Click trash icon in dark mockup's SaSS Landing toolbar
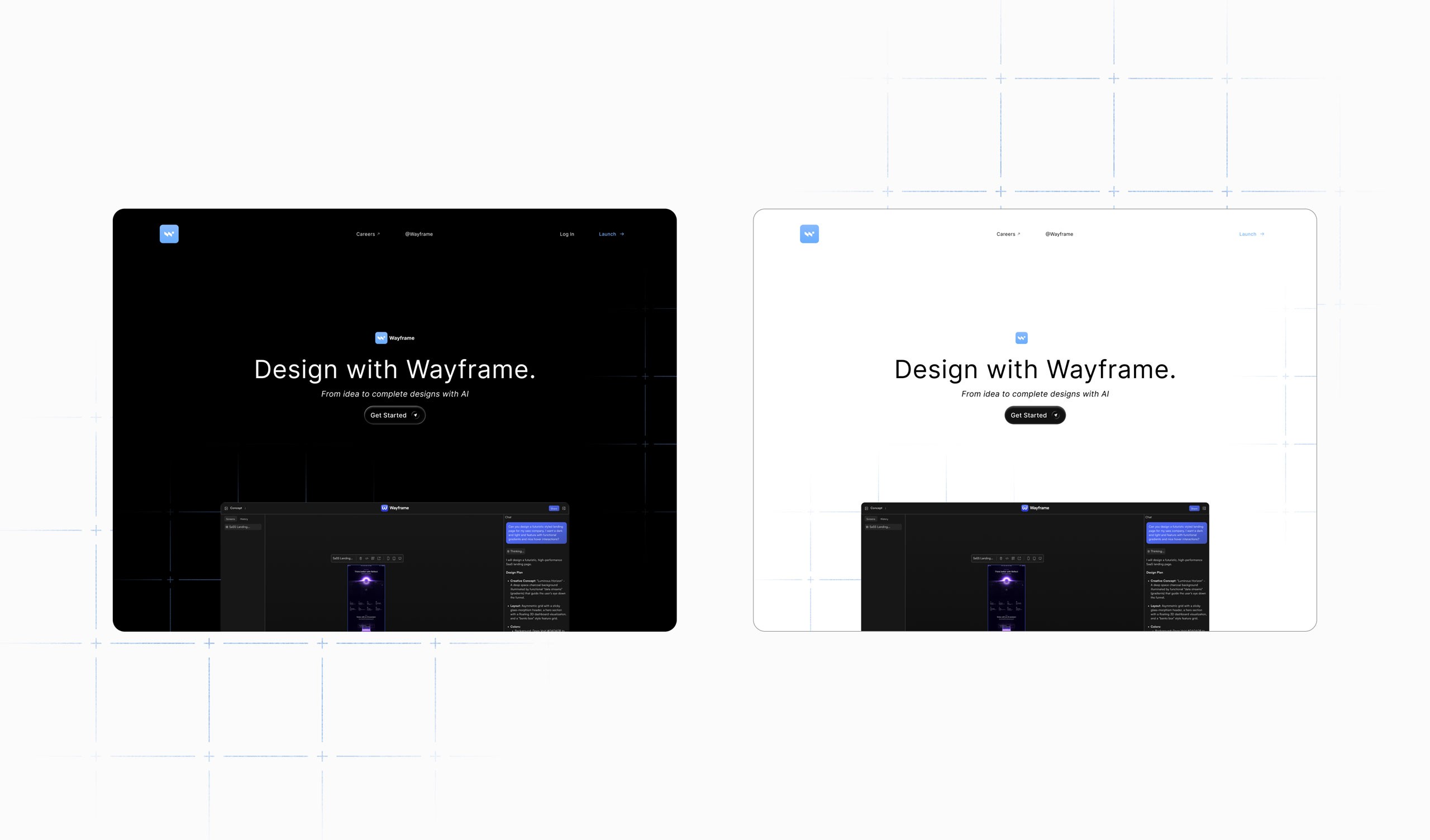The width and height of the screenshot is (1430, 840). (x=361, y=559)
